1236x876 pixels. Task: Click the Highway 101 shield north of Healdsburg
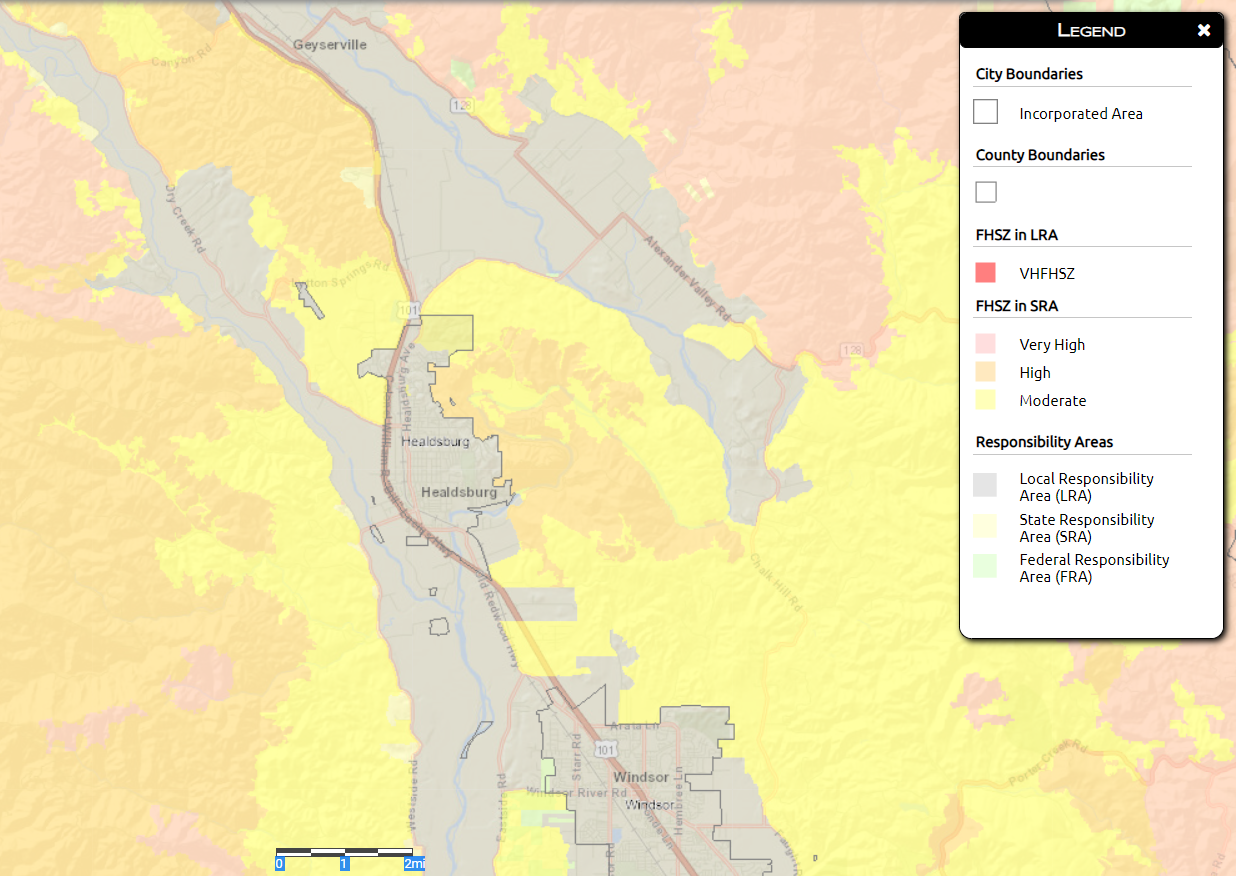(x=410, y=311)
